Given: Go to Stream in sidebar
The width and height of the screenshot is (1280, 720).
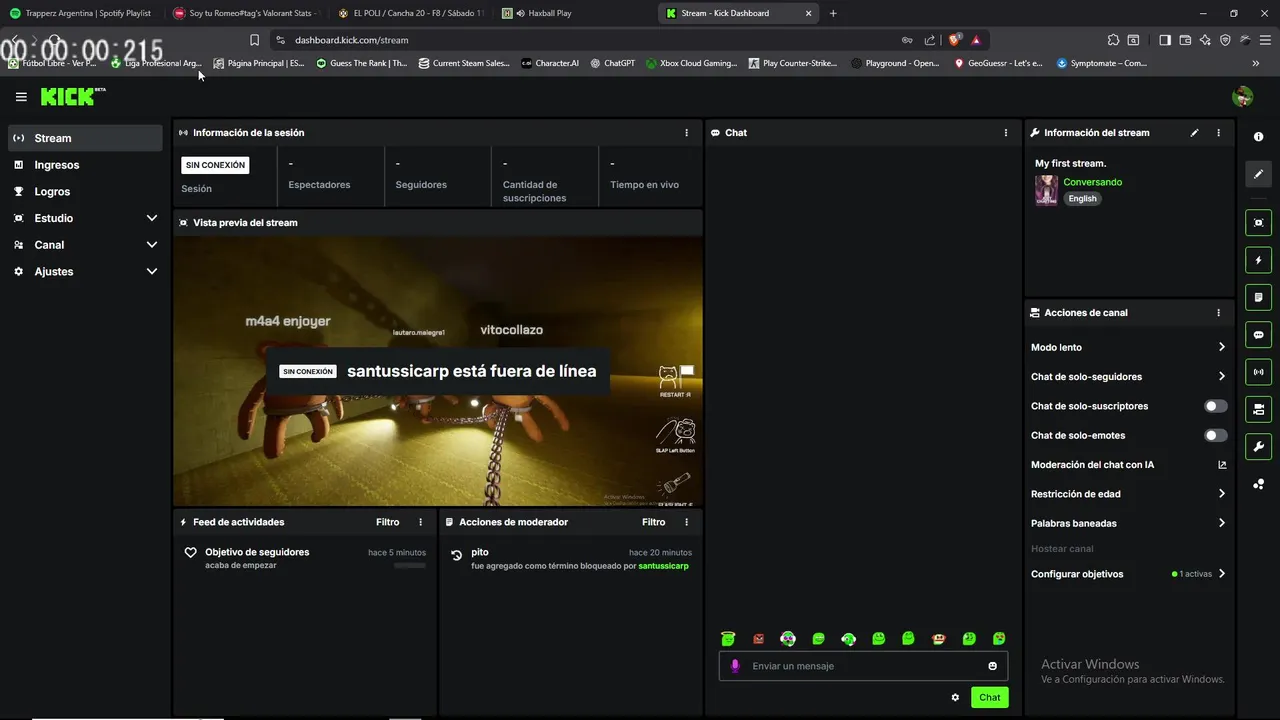Looking at the screenshot, I should click(85, 138).
